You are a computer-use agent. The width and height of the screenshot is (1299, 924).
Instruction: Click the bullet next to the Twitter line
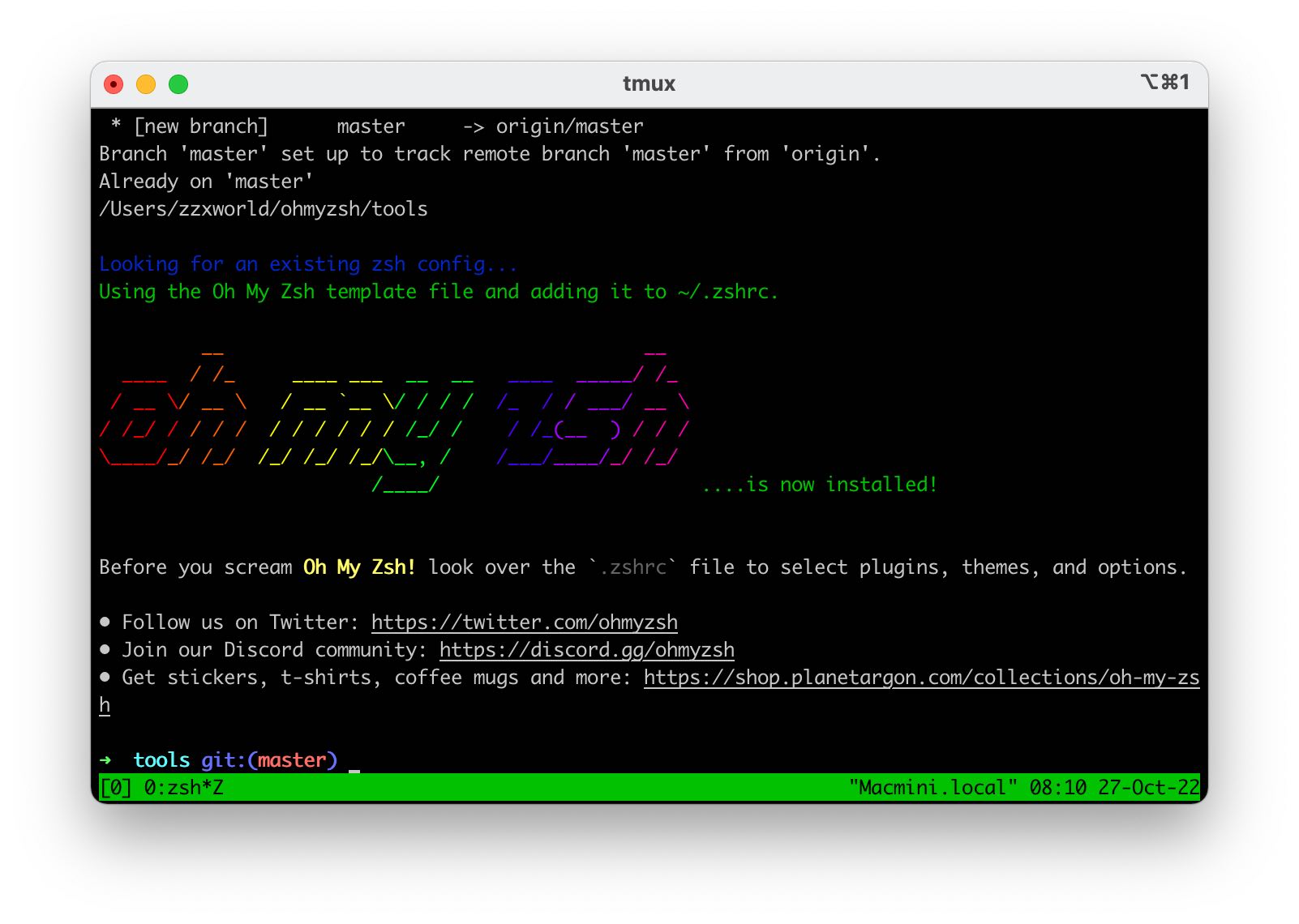[105, 622]
